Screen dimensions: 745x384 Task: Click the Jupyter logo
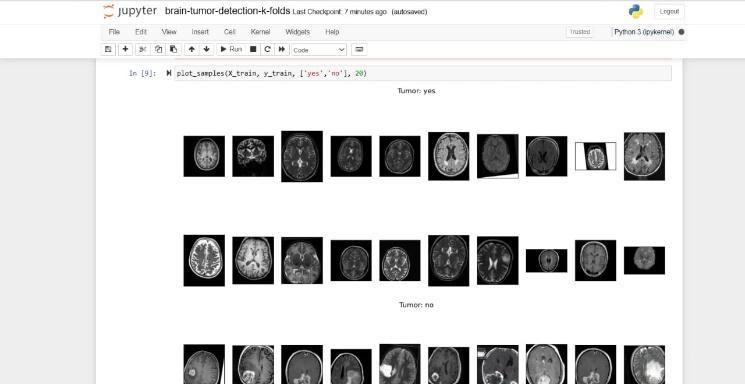pos(130,11)
